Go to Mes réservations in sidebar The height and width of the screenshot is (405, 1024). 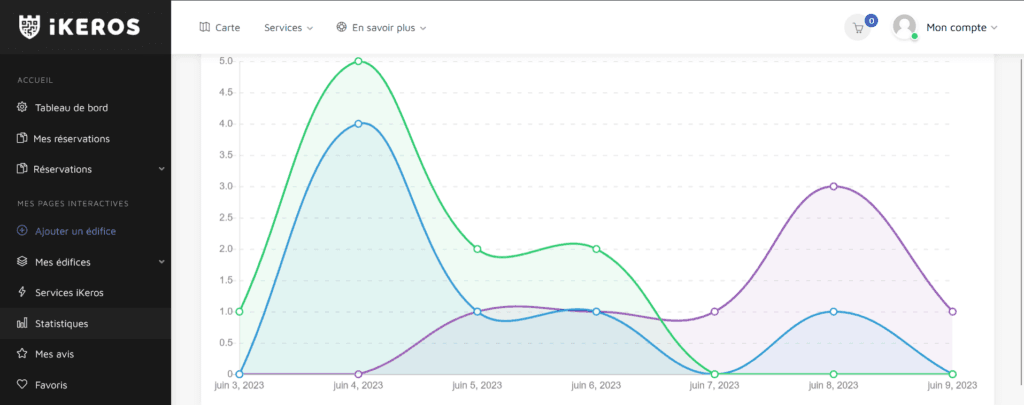click(x=71, y=139)
